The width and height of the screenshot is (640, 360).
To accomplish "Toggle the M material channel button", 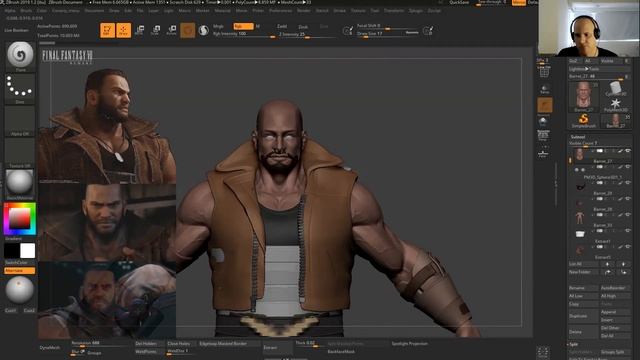I will 258,26.
